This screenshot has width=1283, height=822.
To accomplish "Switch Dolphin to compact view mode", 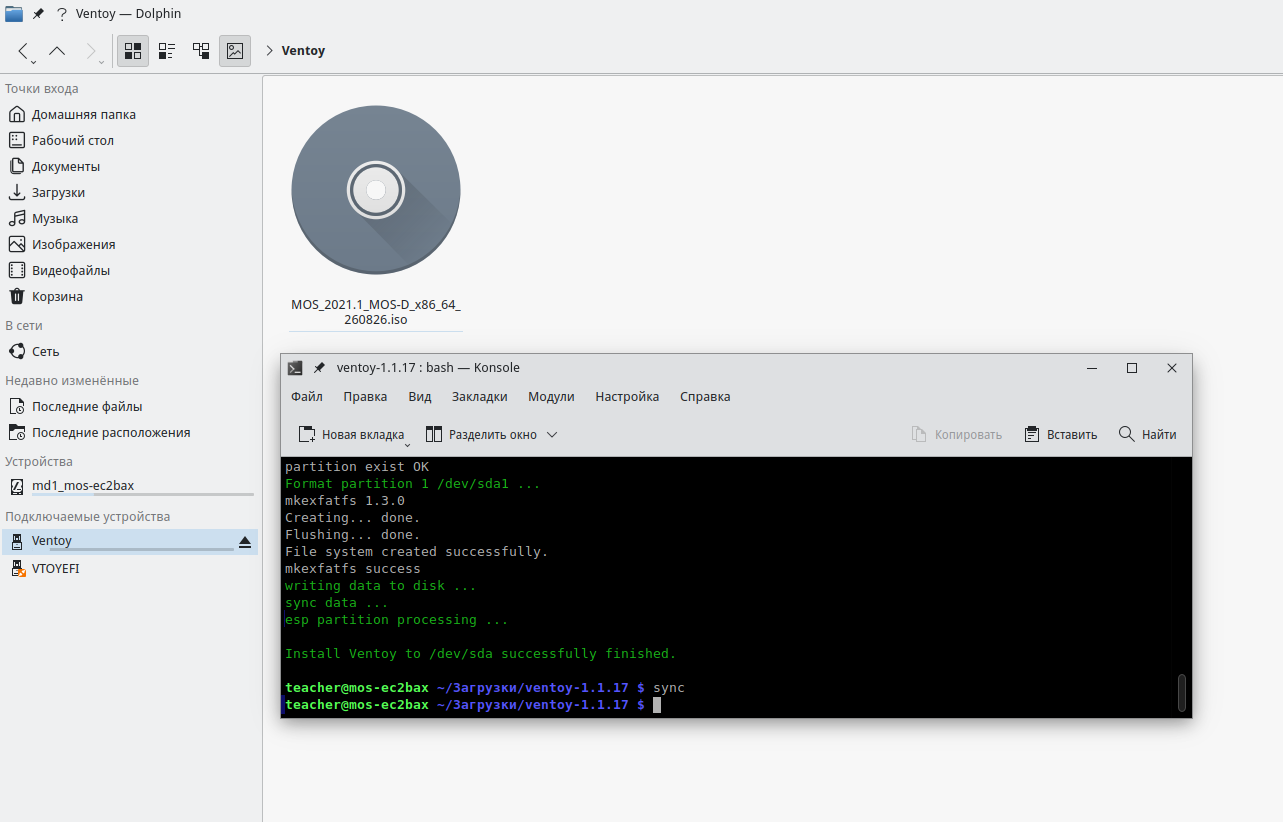I will (x=167, y=50).
